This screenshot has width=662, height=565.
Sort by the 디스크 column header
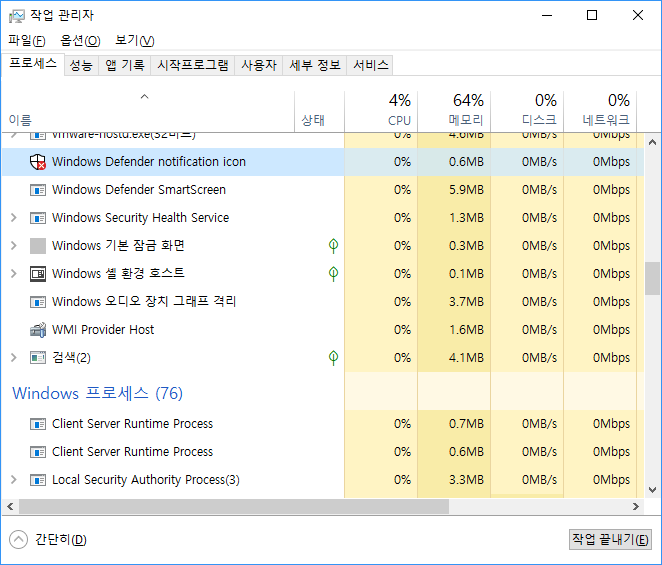527,111
